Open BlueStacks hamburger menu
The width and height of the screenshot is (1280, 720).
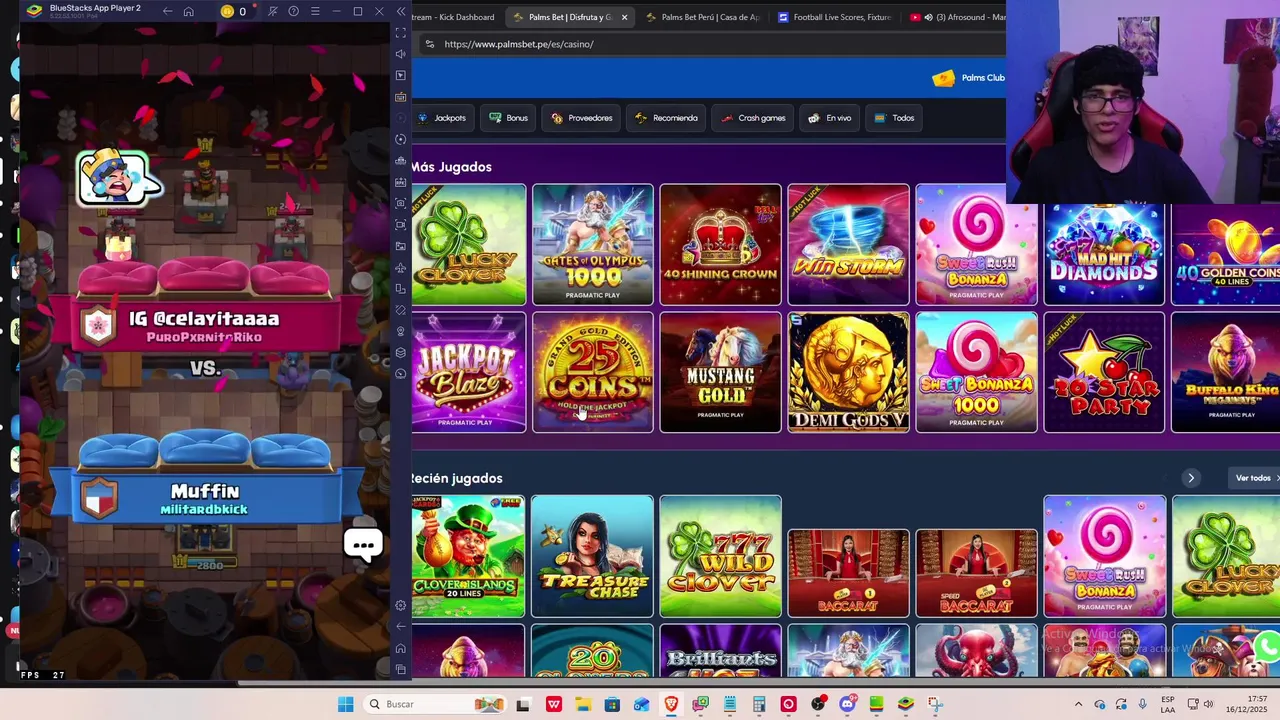point(315,11)
